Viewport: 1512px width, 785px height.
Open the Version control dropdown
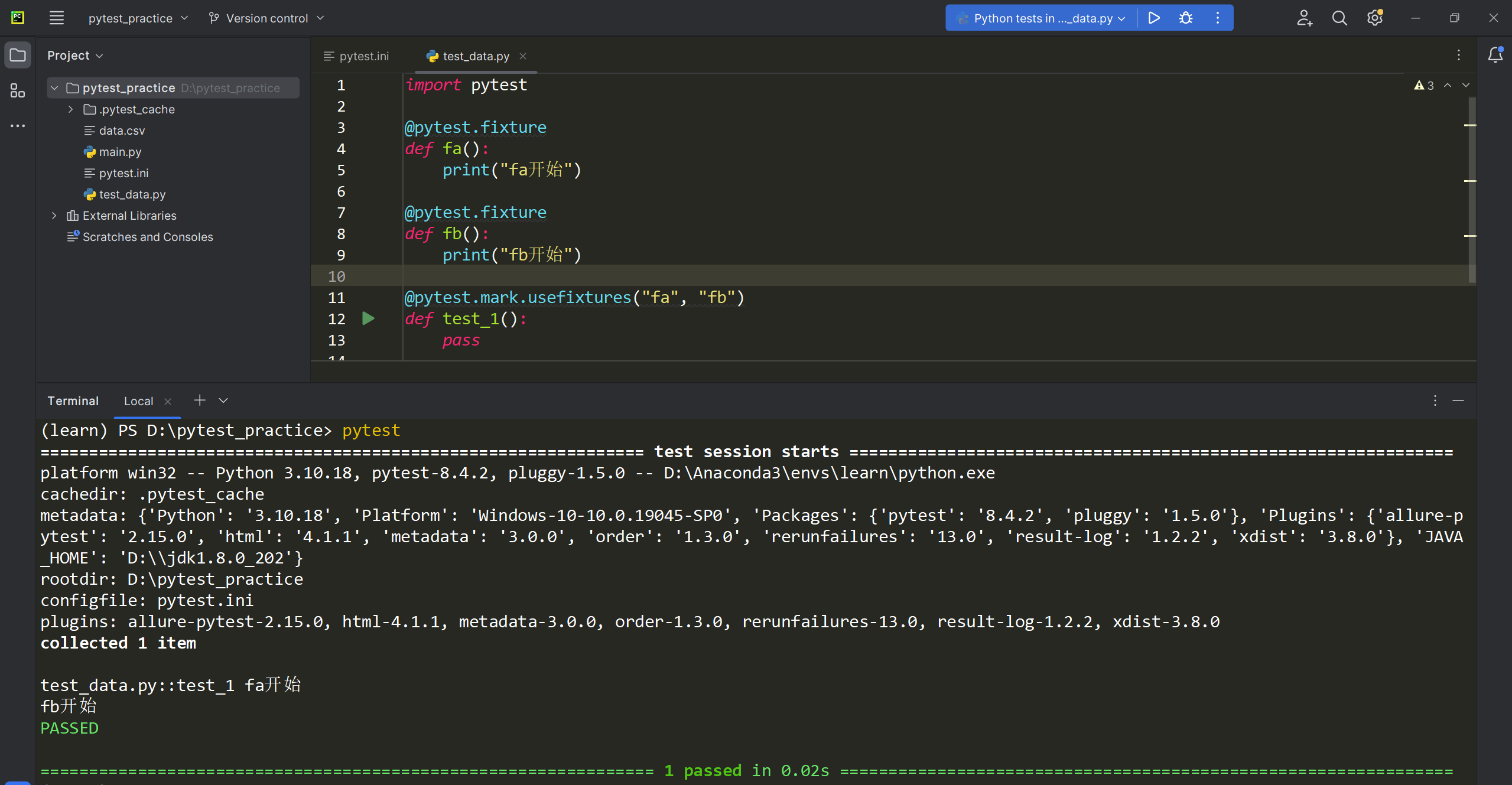(x=267, y=18)
